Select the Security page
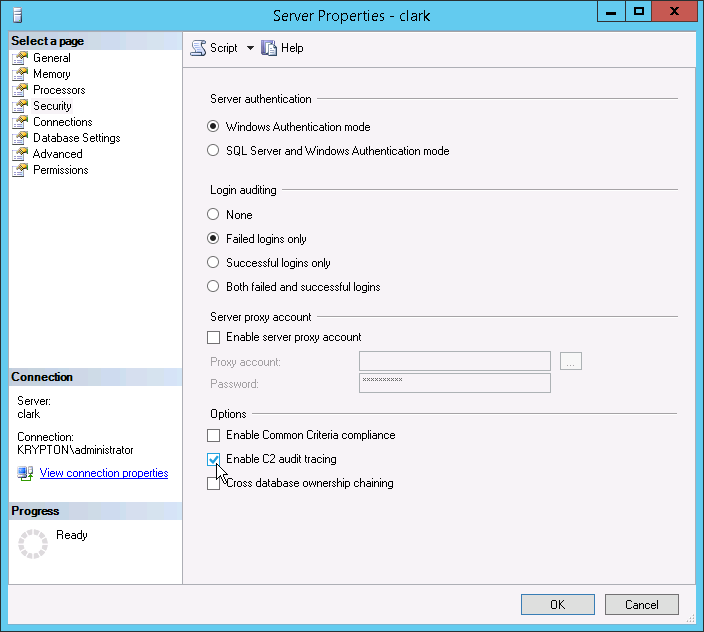704x632 pixels. [52, 106]
